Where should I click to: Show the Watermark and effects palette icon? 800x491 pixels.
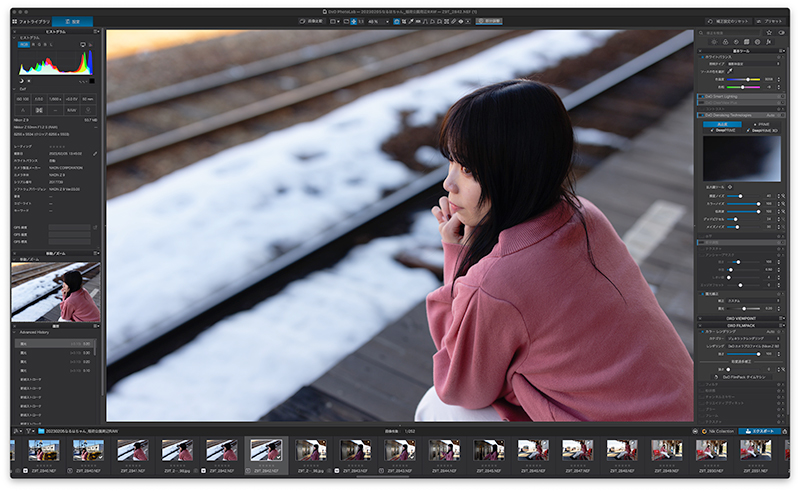pyautogui.click(x=757, y=42)
